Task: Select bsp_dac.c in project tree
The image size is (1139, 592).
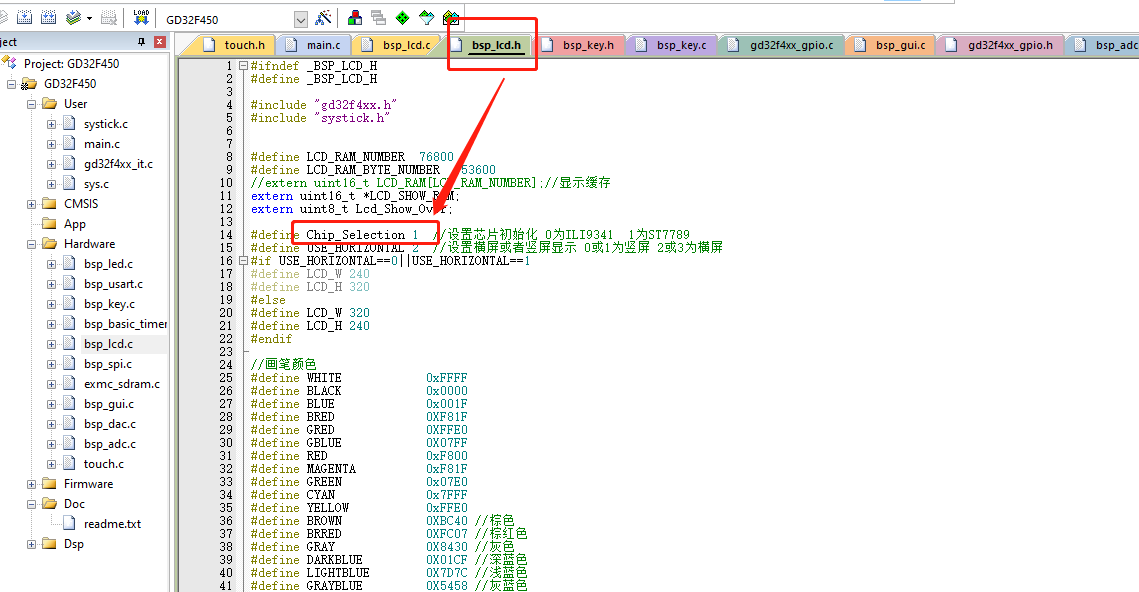Action: pos(110,423)
